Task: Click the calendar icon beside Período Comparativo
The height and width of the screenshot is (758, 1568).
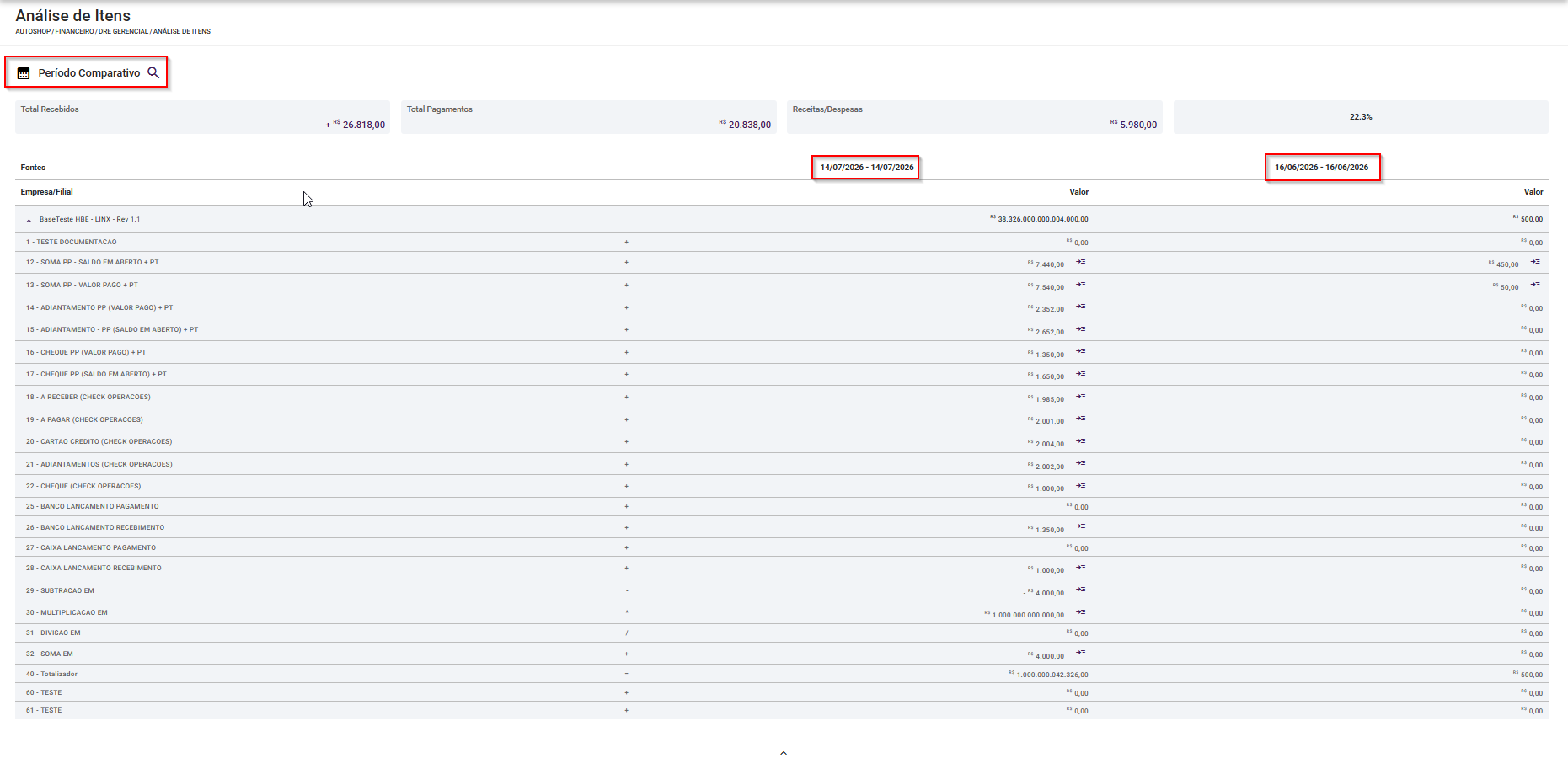Action: (x=24, y=73)
